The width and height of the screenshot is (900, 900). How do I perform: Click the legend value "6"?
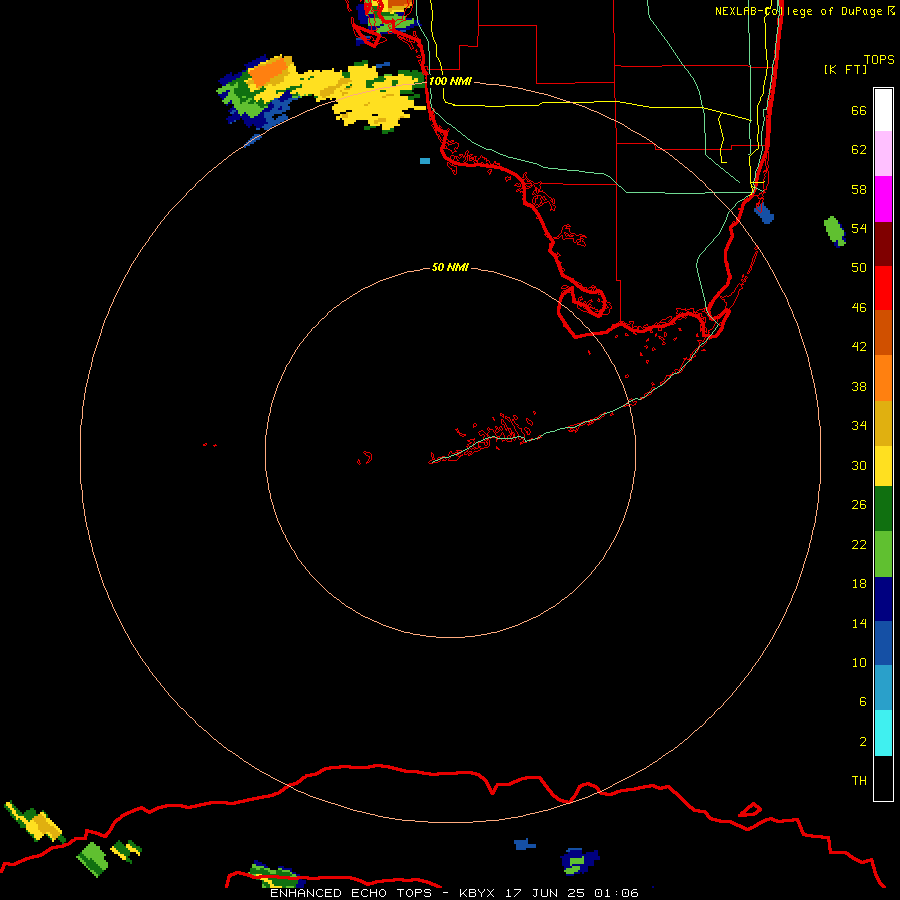point(862,702)
